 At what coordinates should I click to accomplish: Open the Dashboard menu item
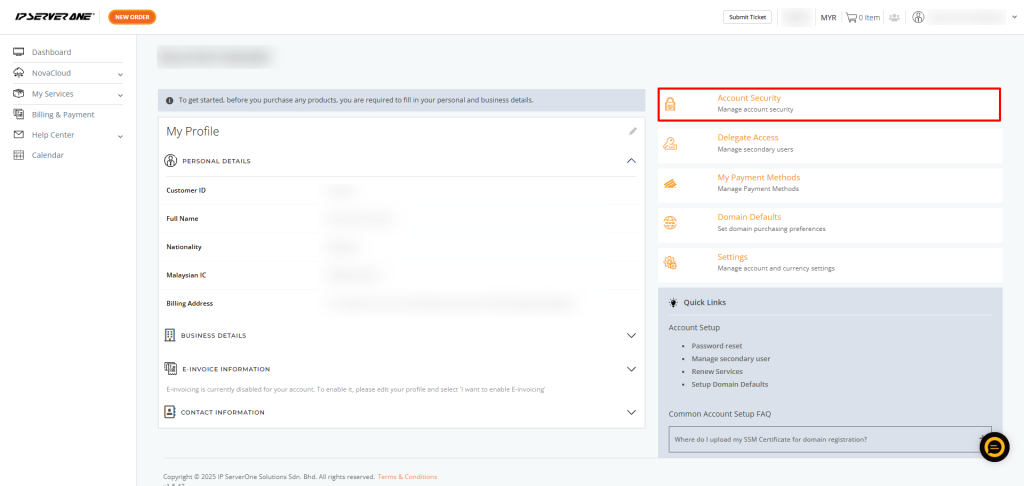(x=52, y=52)
